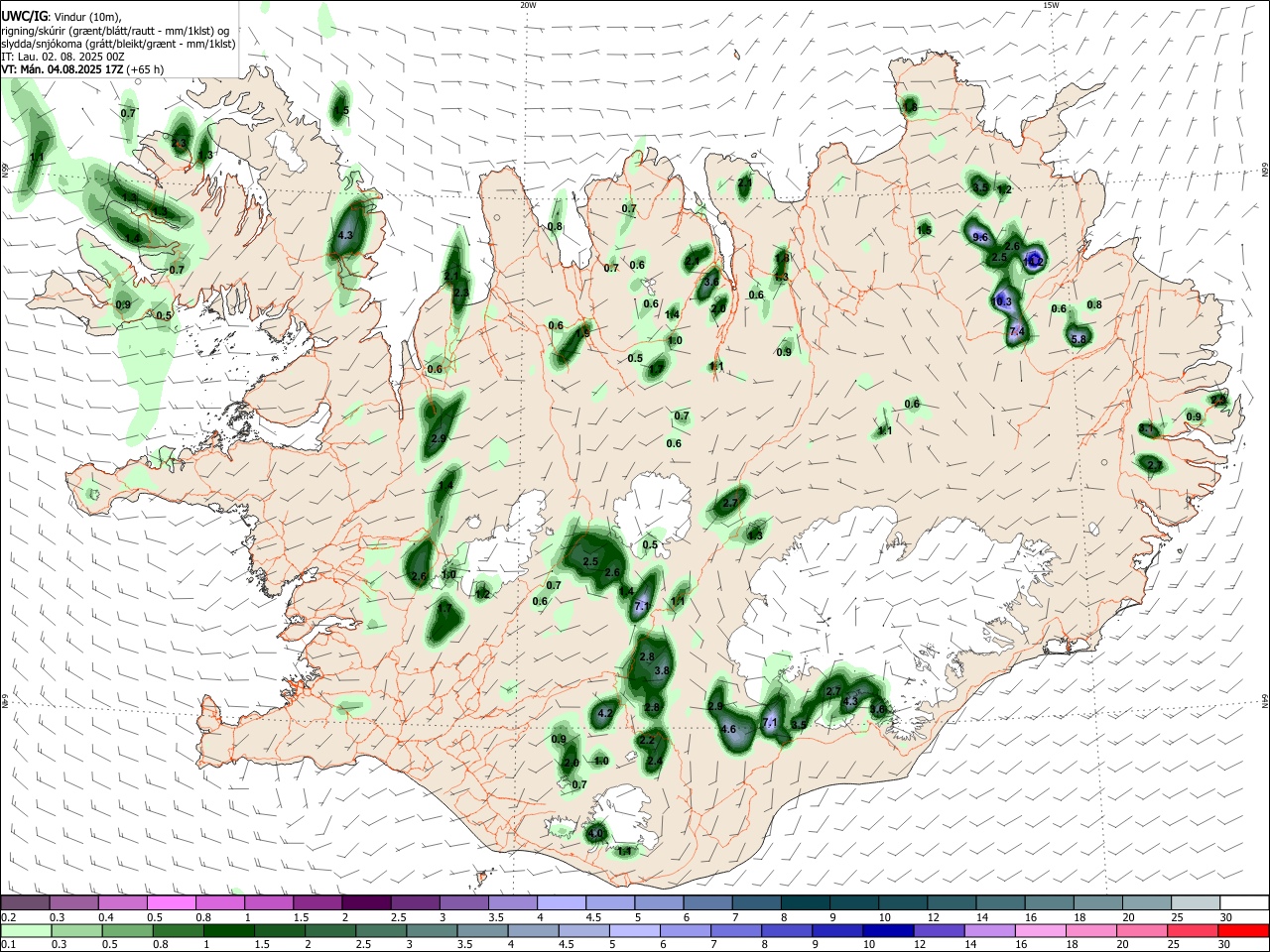
Task: Click the light periwinkle 4–4.5 swatch in the top legend row
Action: click(562, 902)
